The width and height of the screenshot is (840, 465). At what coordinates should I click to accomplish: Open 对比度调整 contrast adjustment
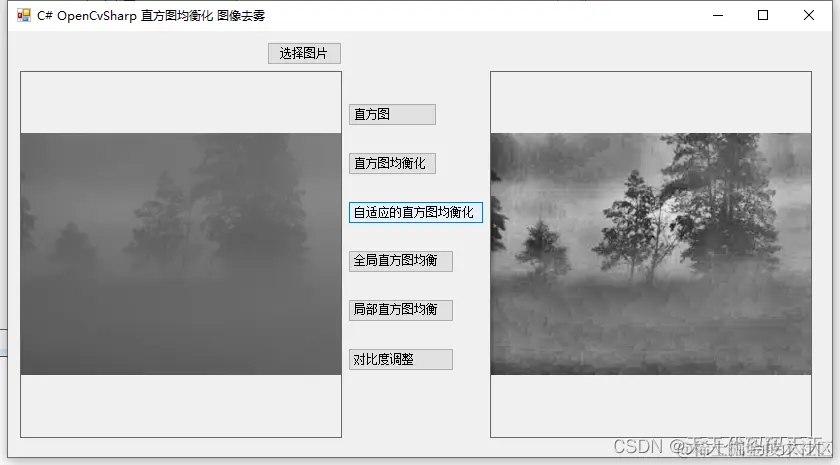(401, 359)
